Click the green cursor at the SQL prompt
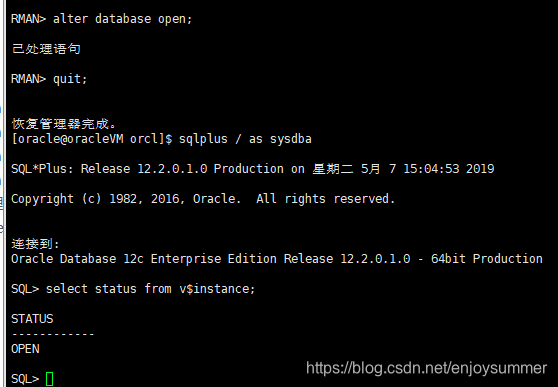 (x=49, y=379)
